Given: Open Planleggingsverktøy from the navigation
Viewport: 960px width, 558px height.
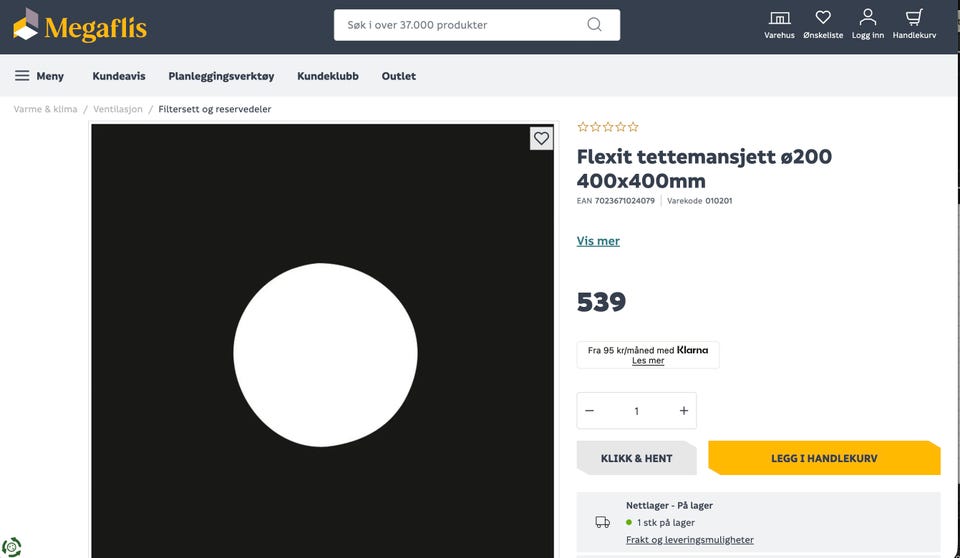Looking at the screenshot, I should (221, 76).
